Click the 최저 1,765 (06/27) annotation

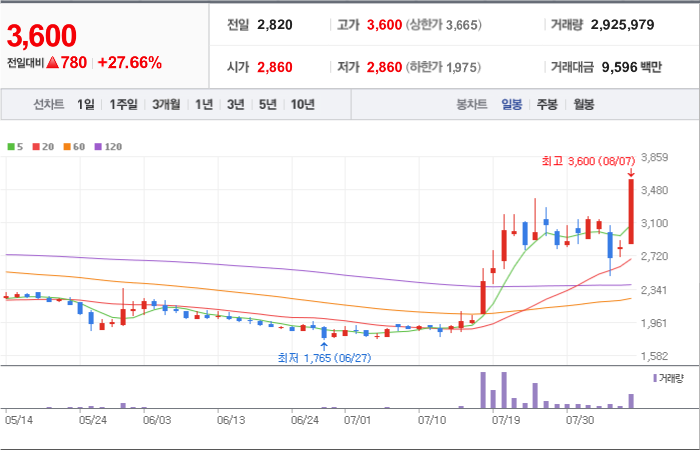point(325,358)
